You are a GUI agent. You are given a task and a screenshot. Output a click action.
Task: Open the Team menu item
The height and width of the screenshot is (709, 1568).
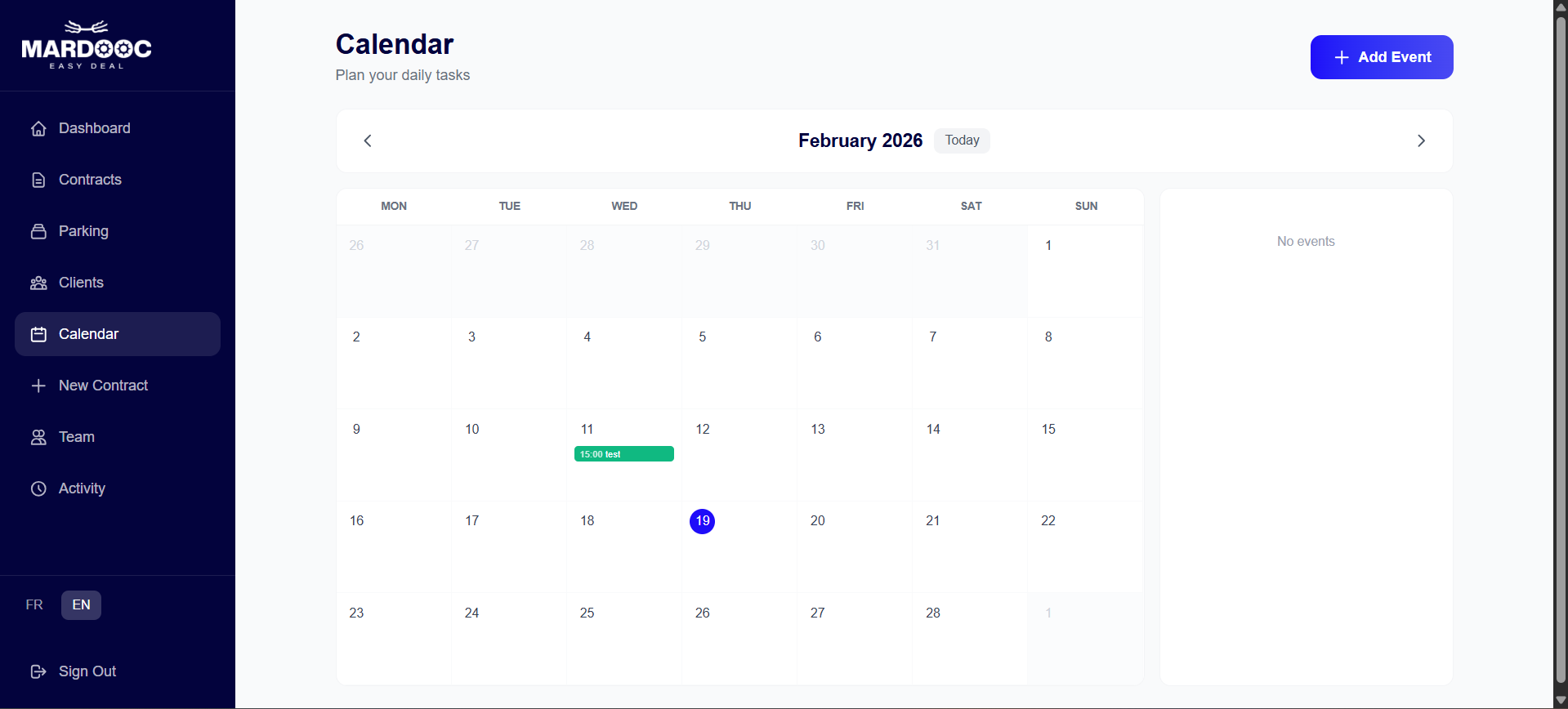click(118, 437)
